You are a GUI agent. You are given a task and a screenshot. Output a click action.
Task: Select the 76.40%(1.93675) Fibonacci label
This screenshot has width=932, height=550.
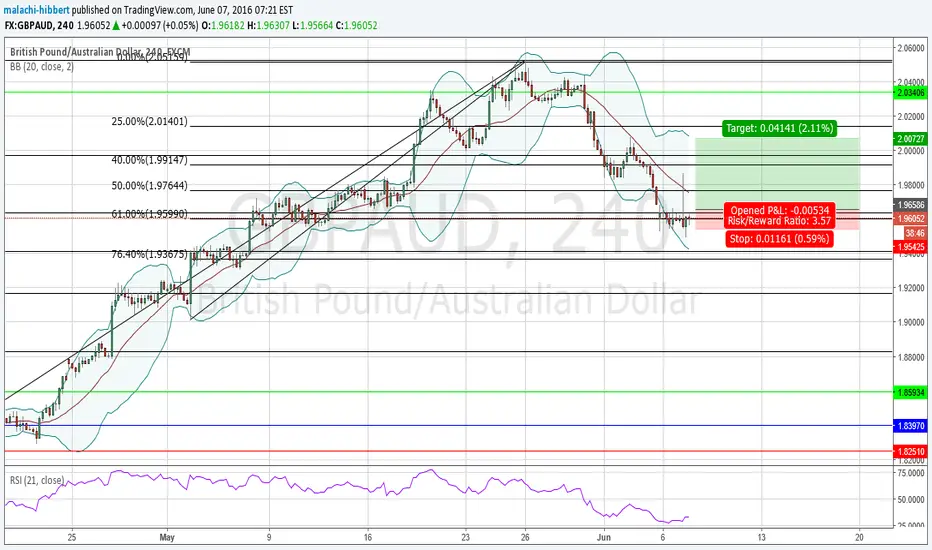(x=149, y=254)
